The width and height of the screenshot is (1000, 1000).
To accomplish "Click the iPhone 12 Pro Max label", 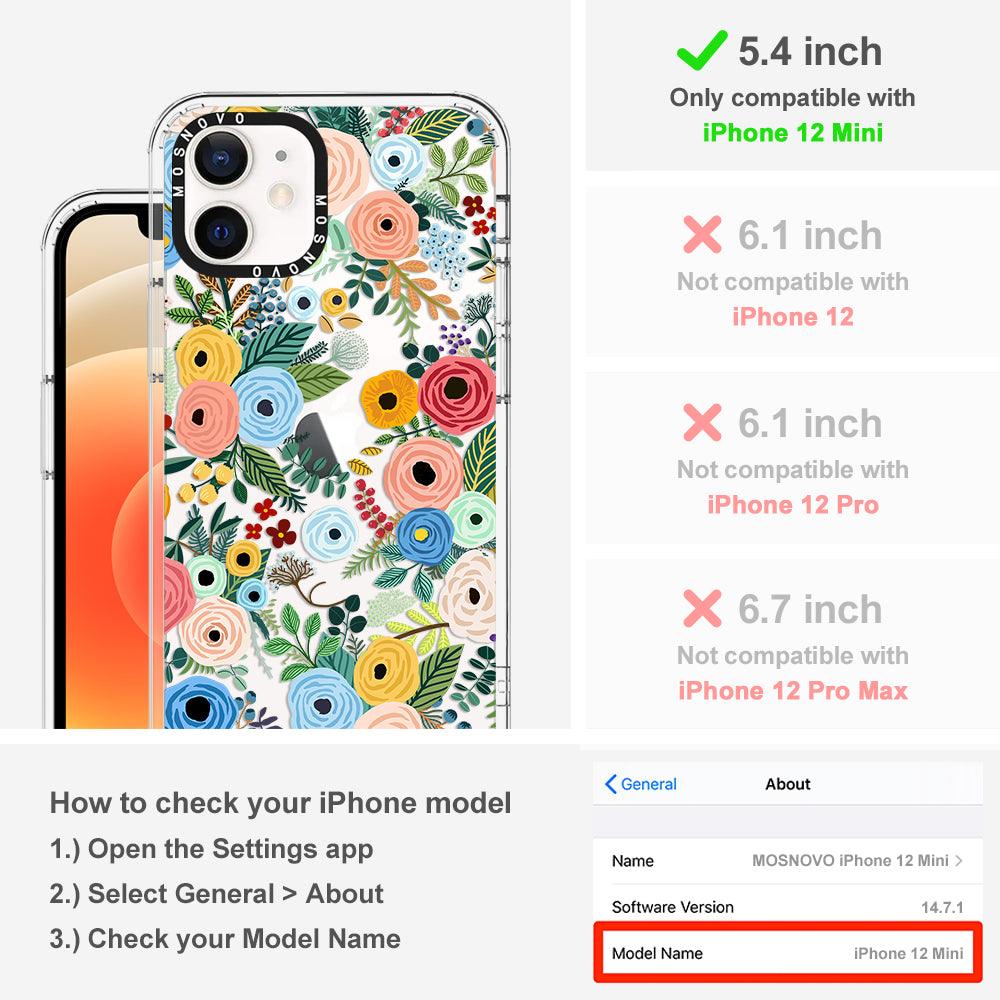I will [793, 690].
